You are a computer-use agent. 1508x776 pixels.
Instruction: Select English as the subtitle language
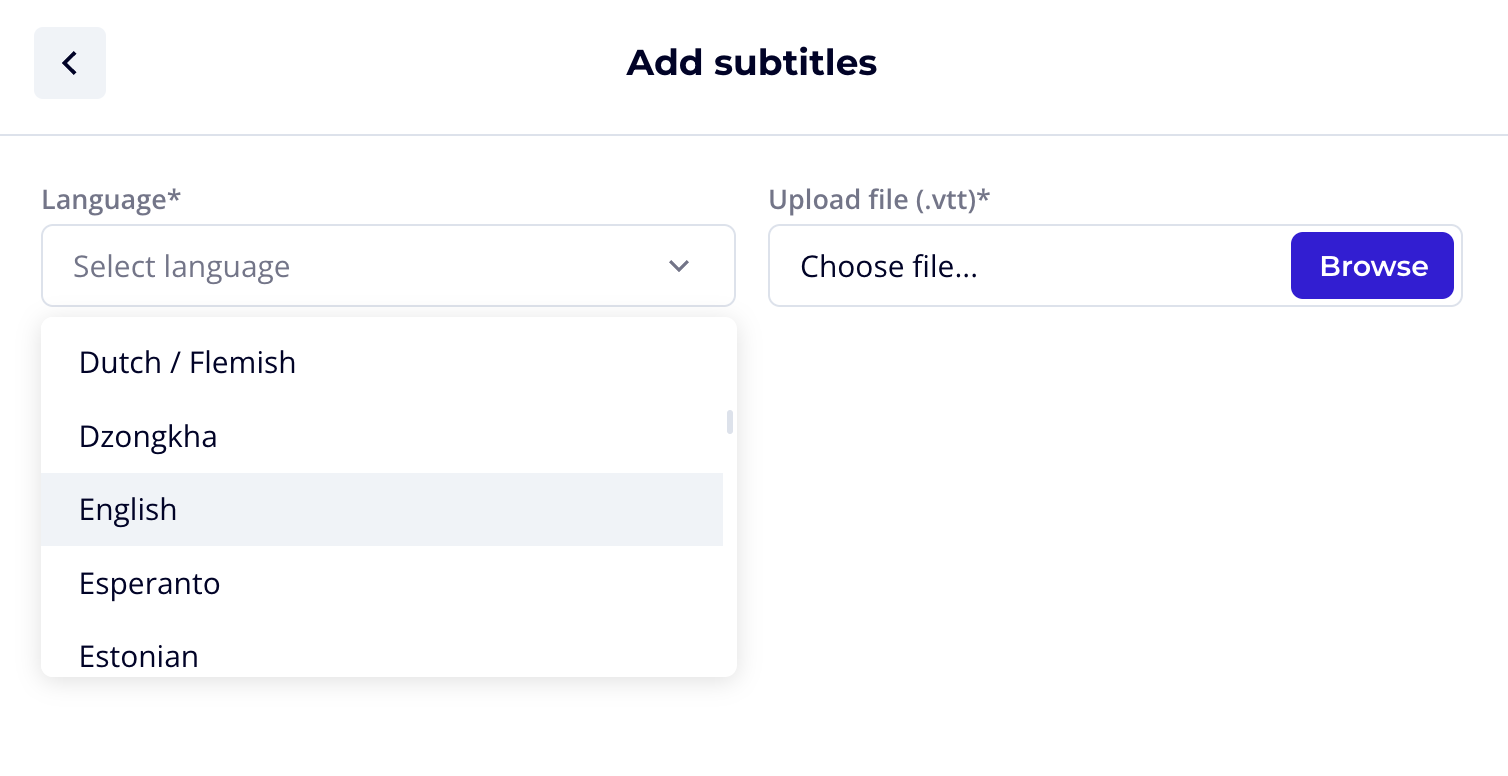click(x=128, y=509)
